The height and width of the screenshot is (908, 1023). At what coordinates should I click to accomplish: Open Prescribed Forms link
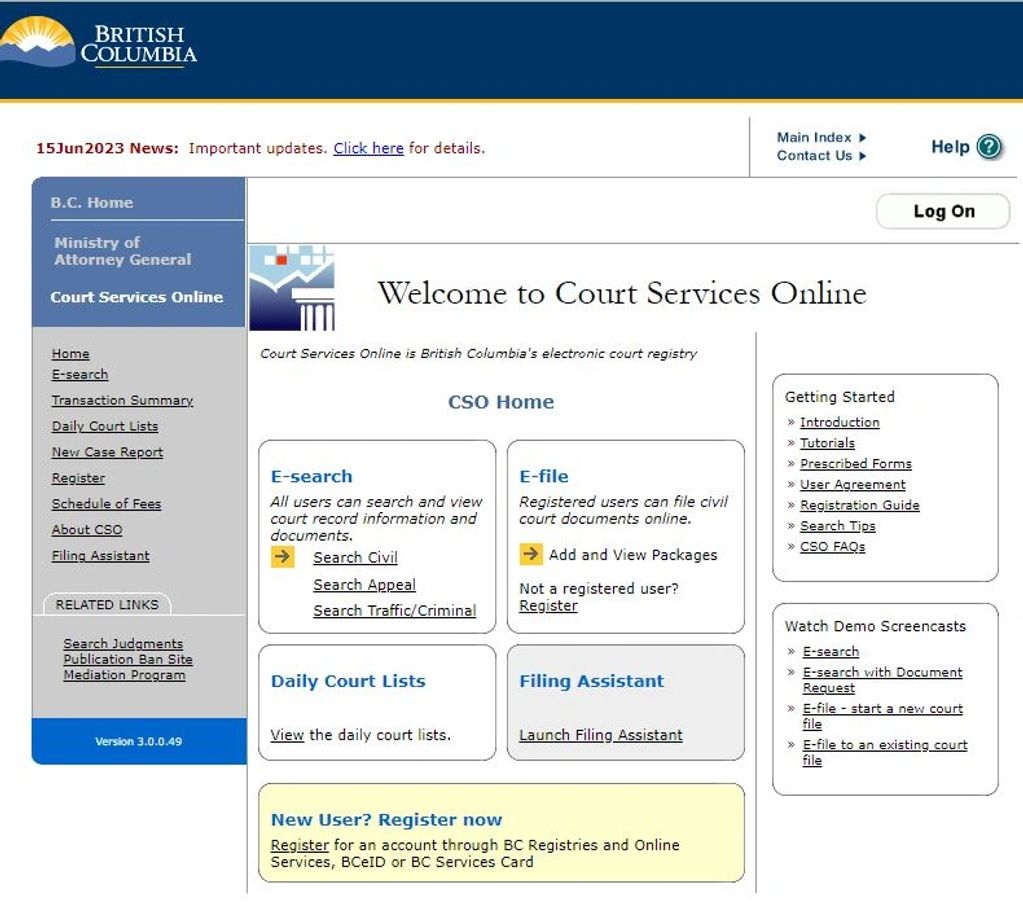(855, 464)
